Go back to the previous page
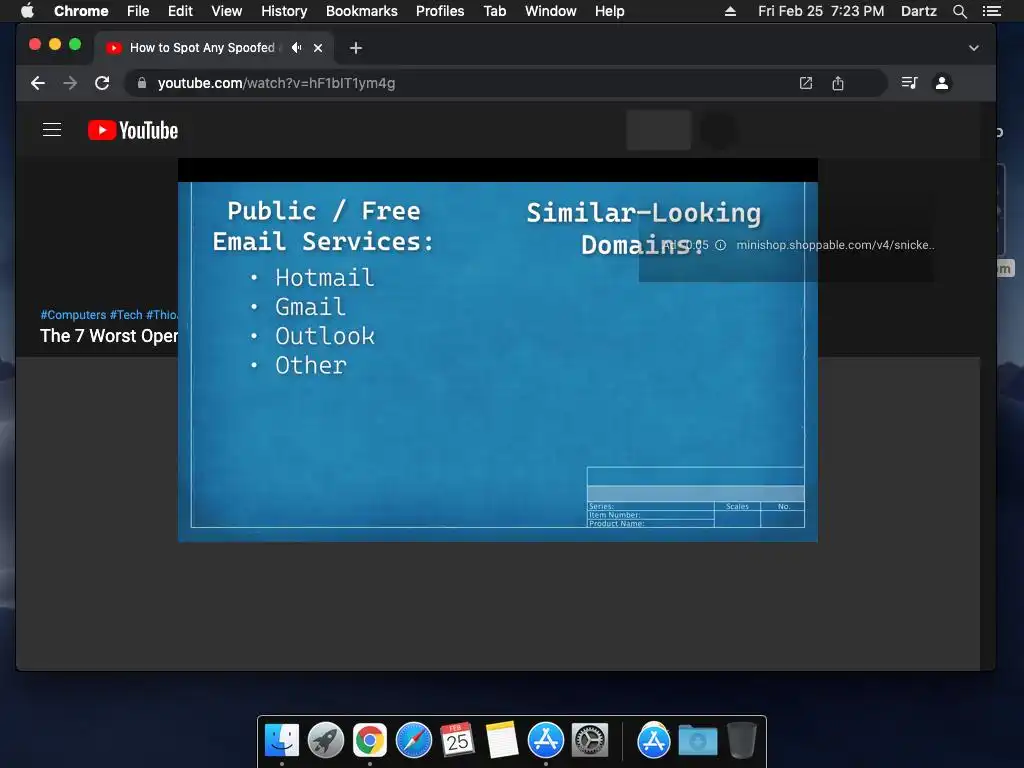The height and width of the screenshot is (768, 1024). (38, 83)
